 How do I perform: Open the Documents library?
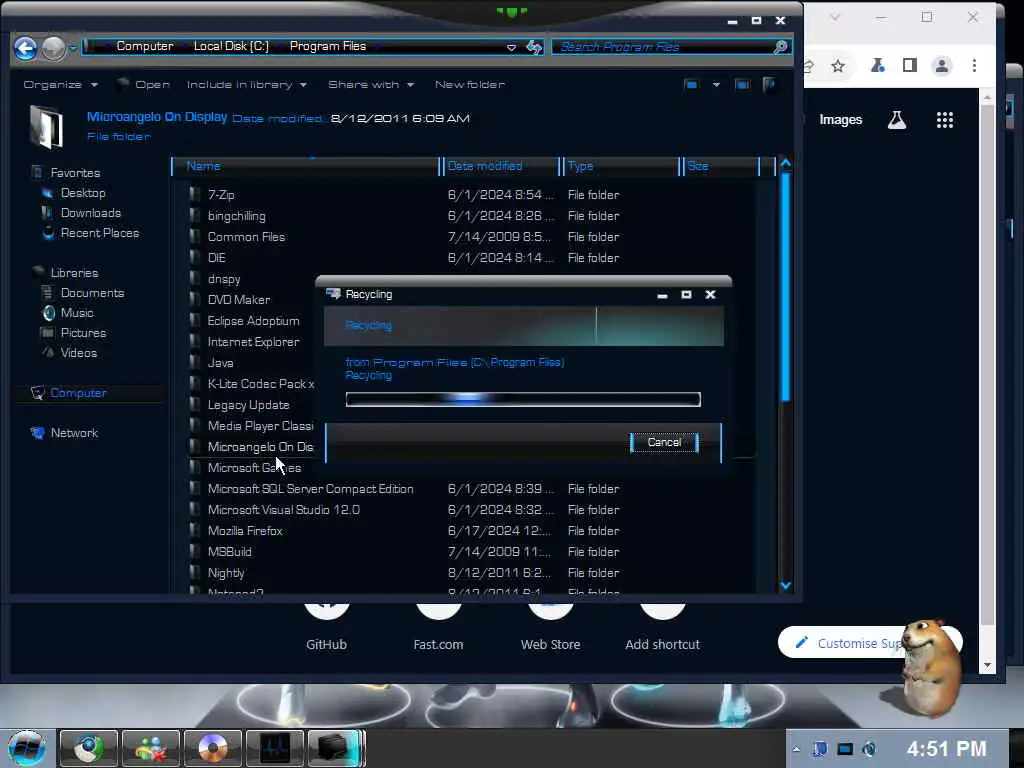(92, 293)
